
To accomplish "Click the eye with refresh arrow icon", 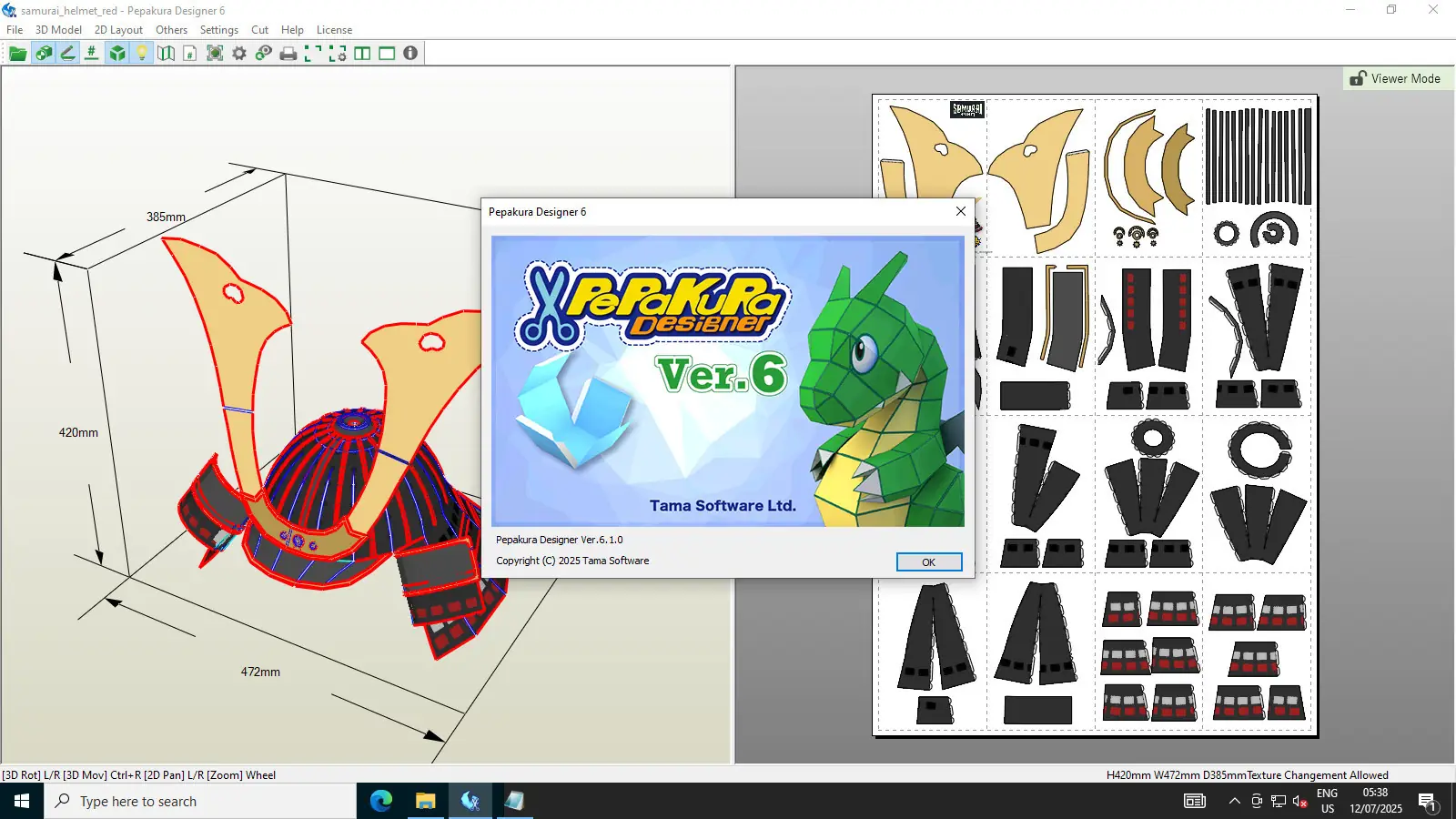I will coord(264,54).
